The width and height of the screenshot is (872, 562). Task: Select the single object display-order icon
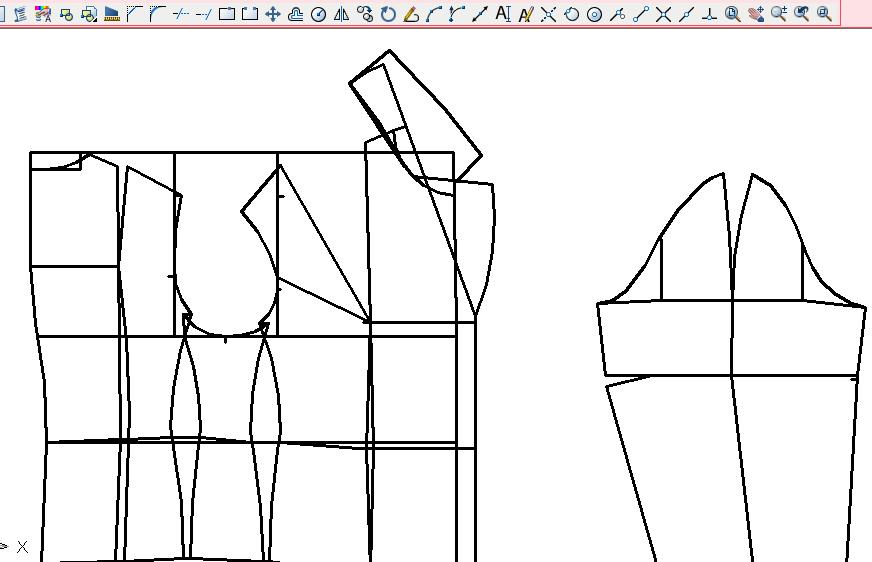pos(66,14)
